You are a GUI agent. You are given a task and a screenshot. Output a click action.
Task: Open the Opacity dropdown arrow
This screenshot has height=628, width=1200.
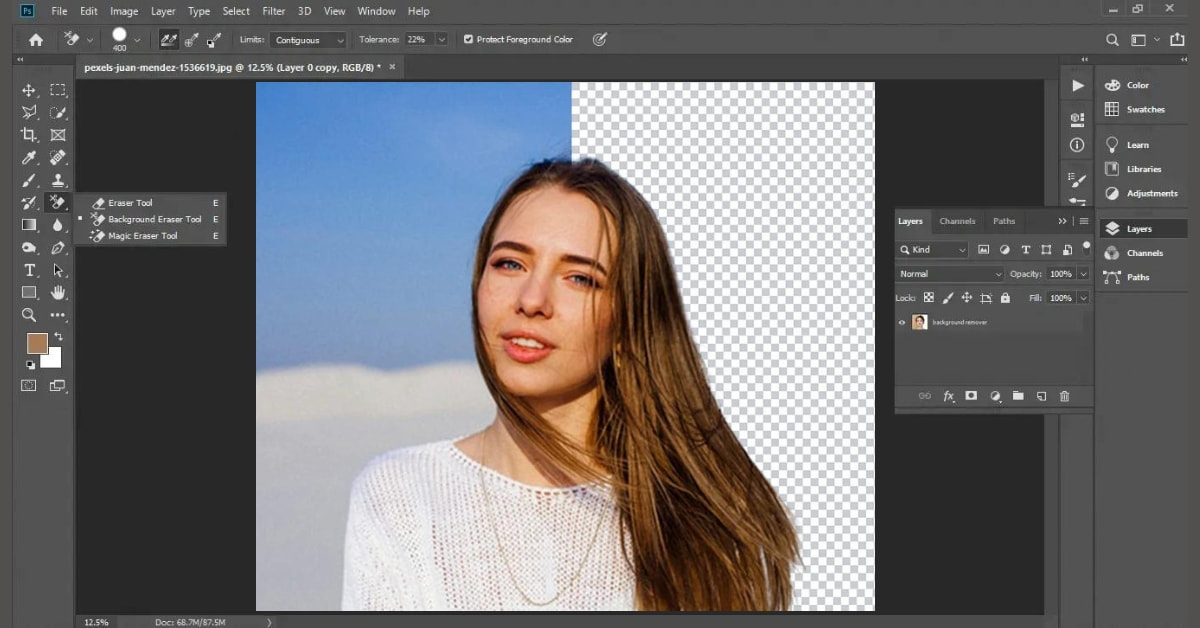click(x=1083, y=274)
